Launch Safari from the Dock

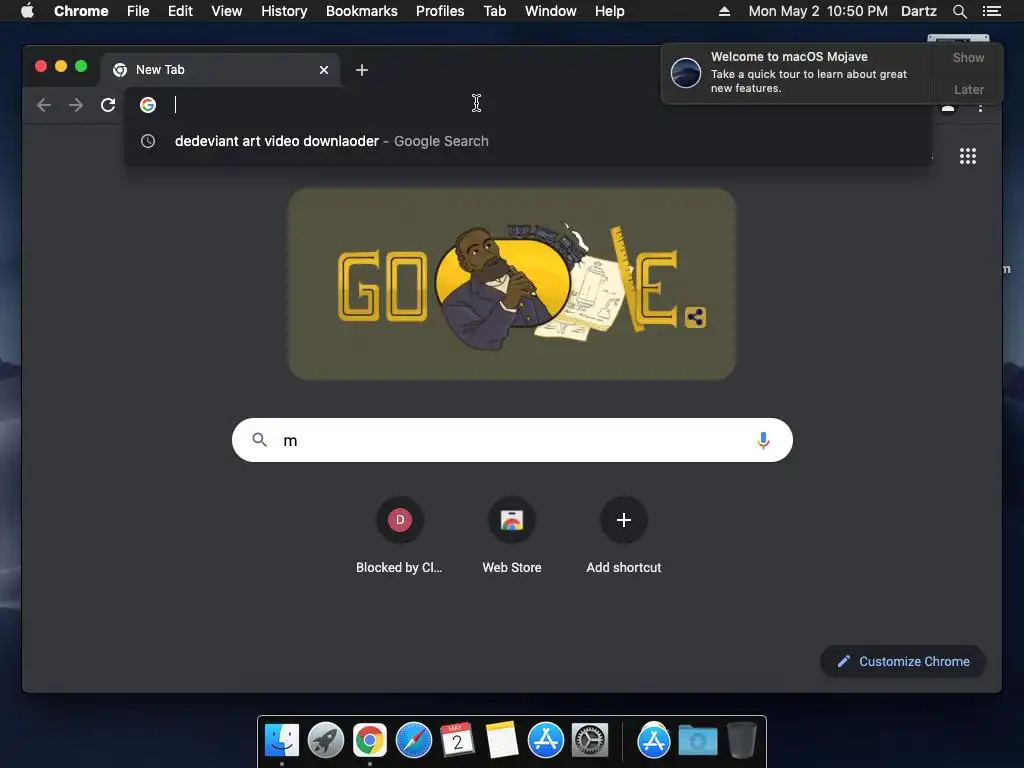point(414,741)
